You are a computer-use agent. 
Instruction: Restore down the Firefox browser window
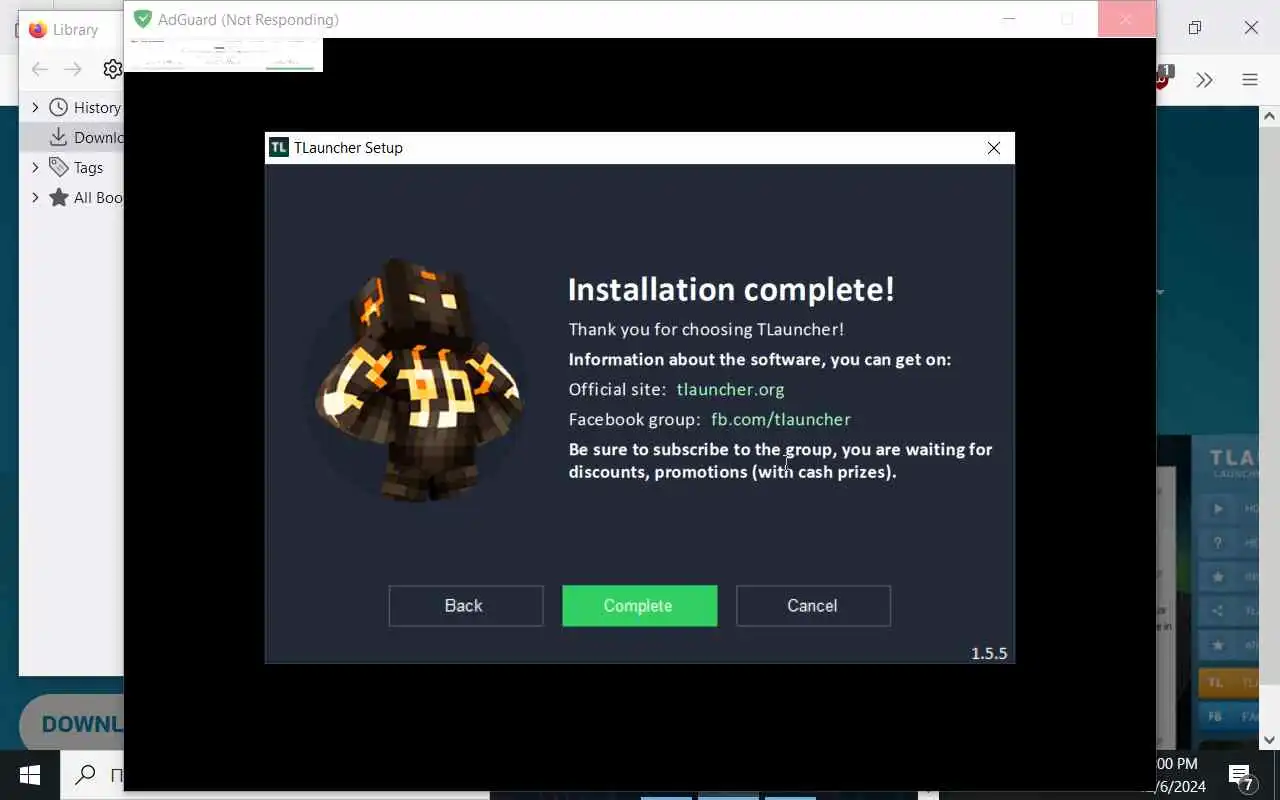(x=1195, y=28)
